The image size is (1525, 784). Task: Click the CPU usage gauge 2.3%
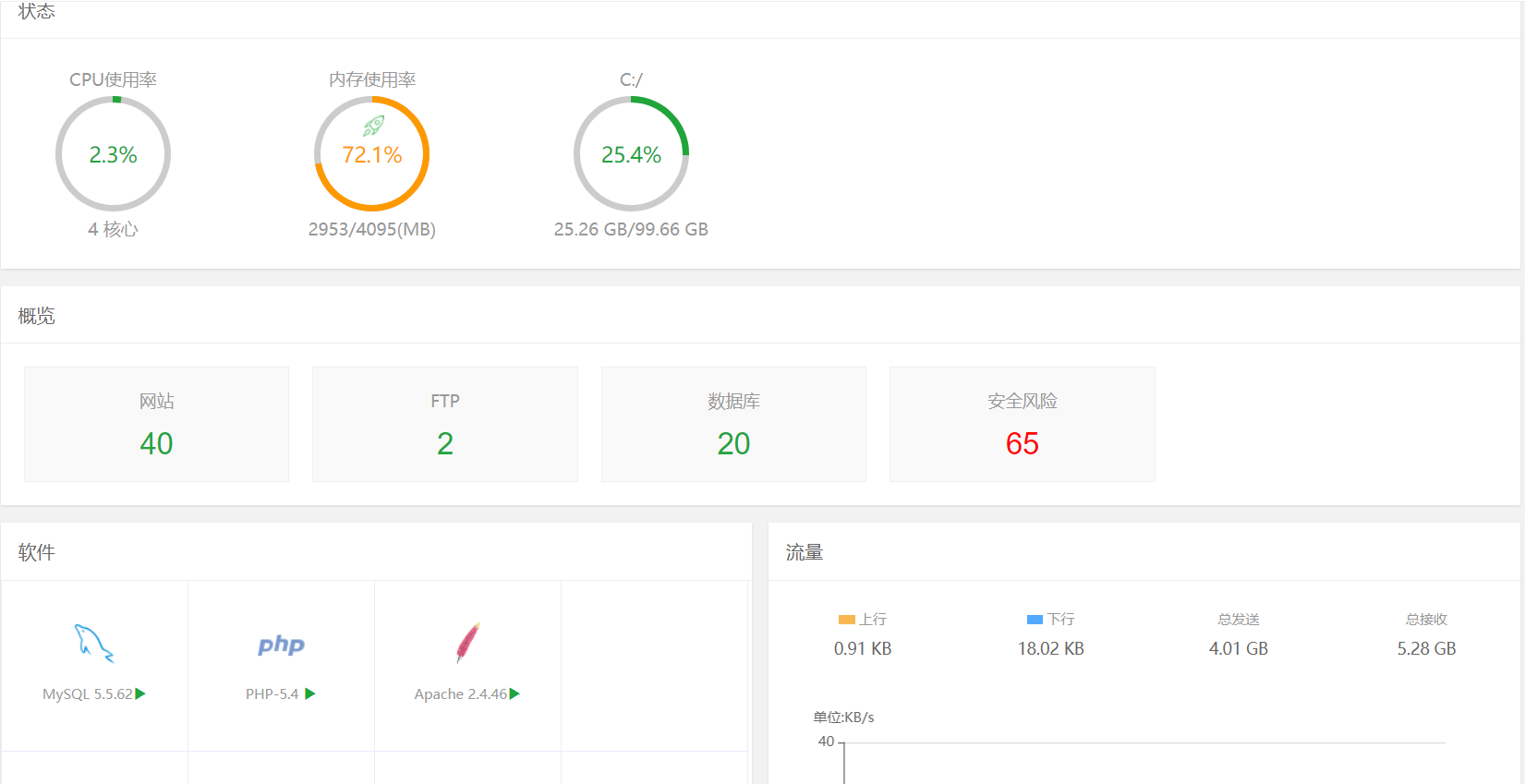click(113, 154)
